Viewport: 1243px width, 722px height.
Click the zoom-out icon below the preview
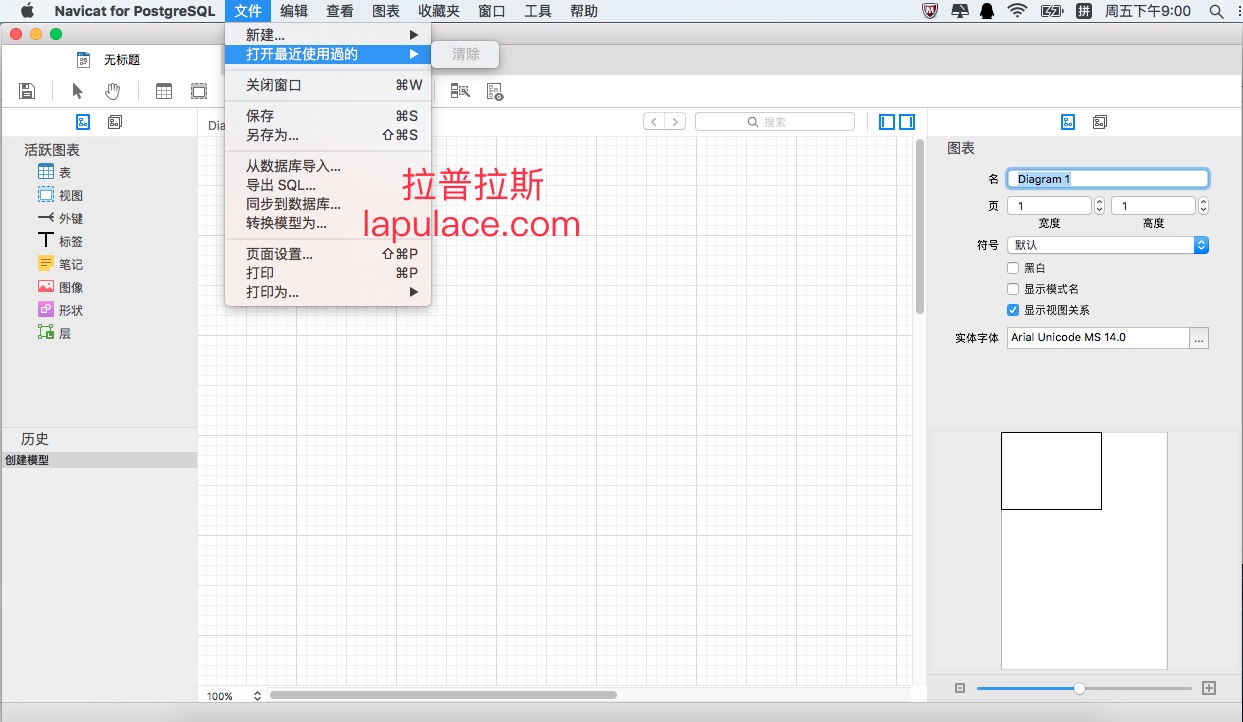(960, 688)
